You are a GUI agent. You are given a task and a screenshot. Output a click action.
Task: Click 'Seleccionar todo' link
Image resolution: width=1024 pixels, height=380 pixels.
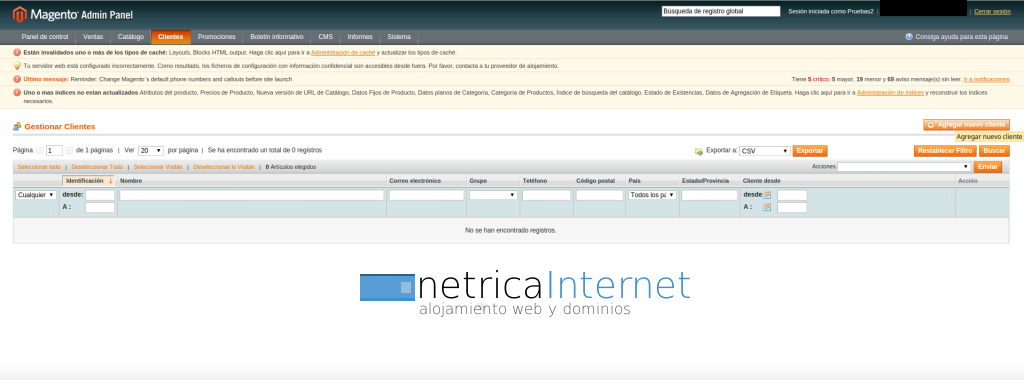click(39, 167)
